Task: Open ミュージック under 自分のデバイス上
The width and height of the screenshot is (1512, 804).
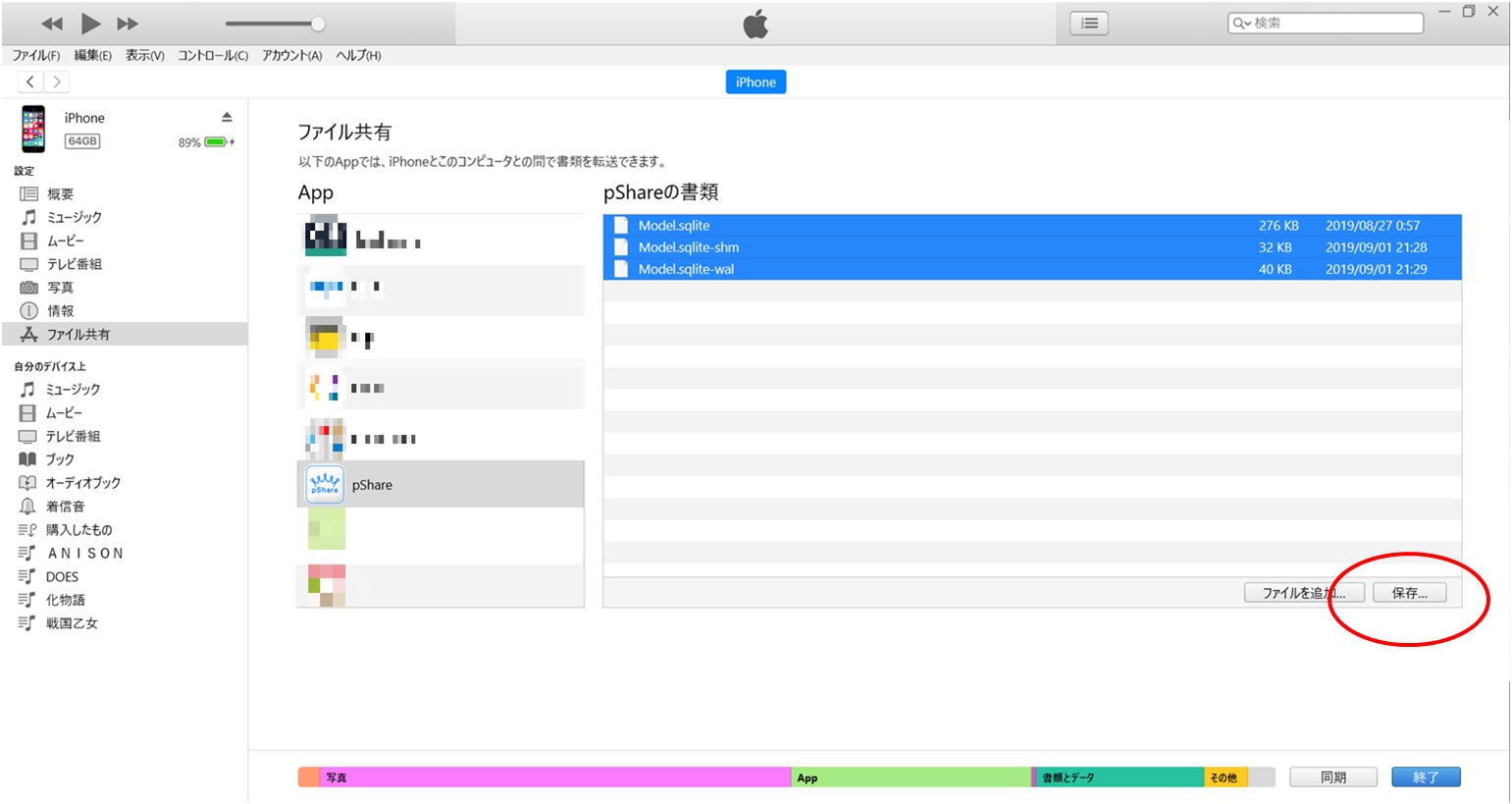Action: click(x=125, y=390)
